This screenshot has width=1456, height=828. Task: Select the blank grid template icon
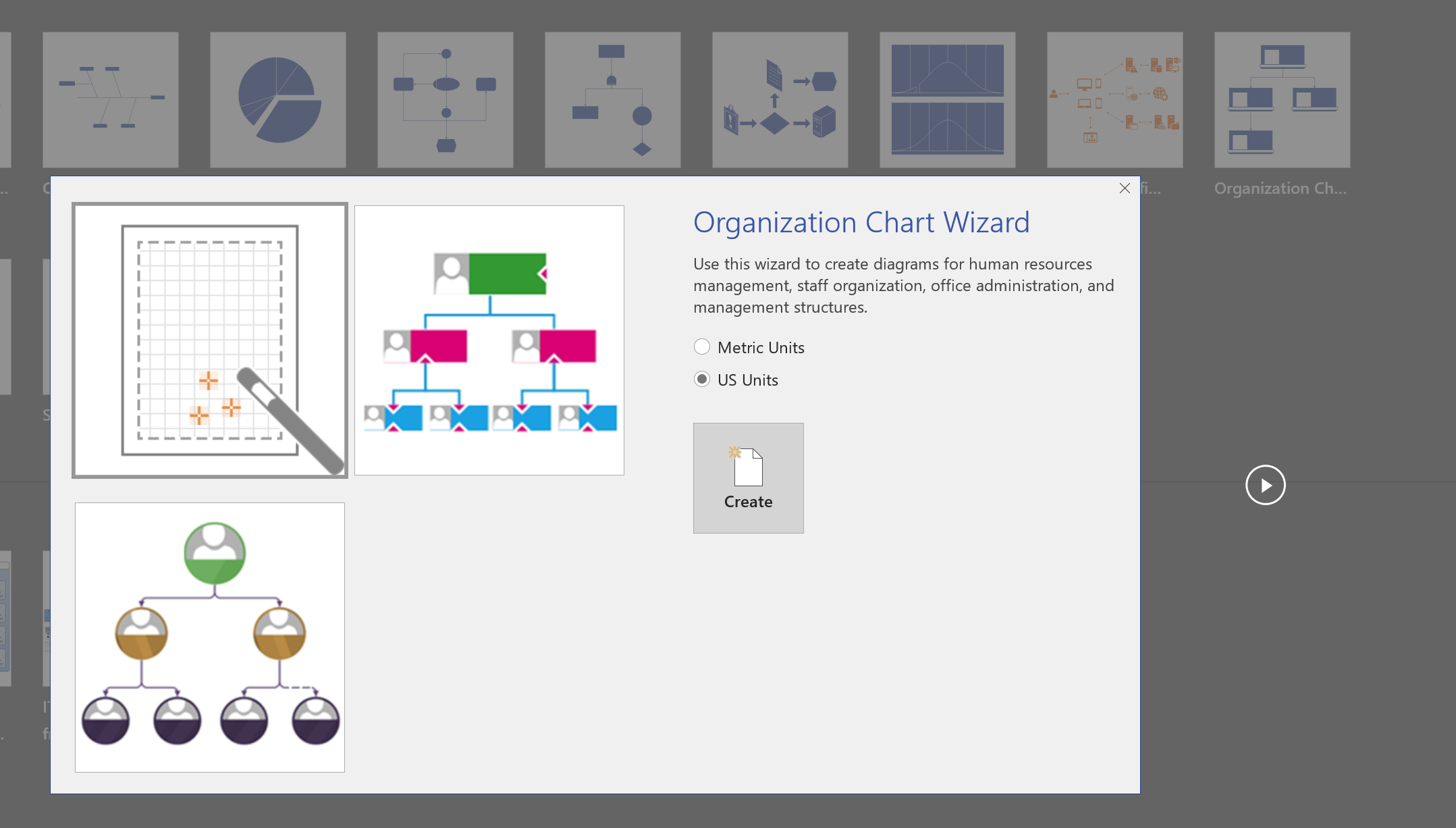(209, 340)
